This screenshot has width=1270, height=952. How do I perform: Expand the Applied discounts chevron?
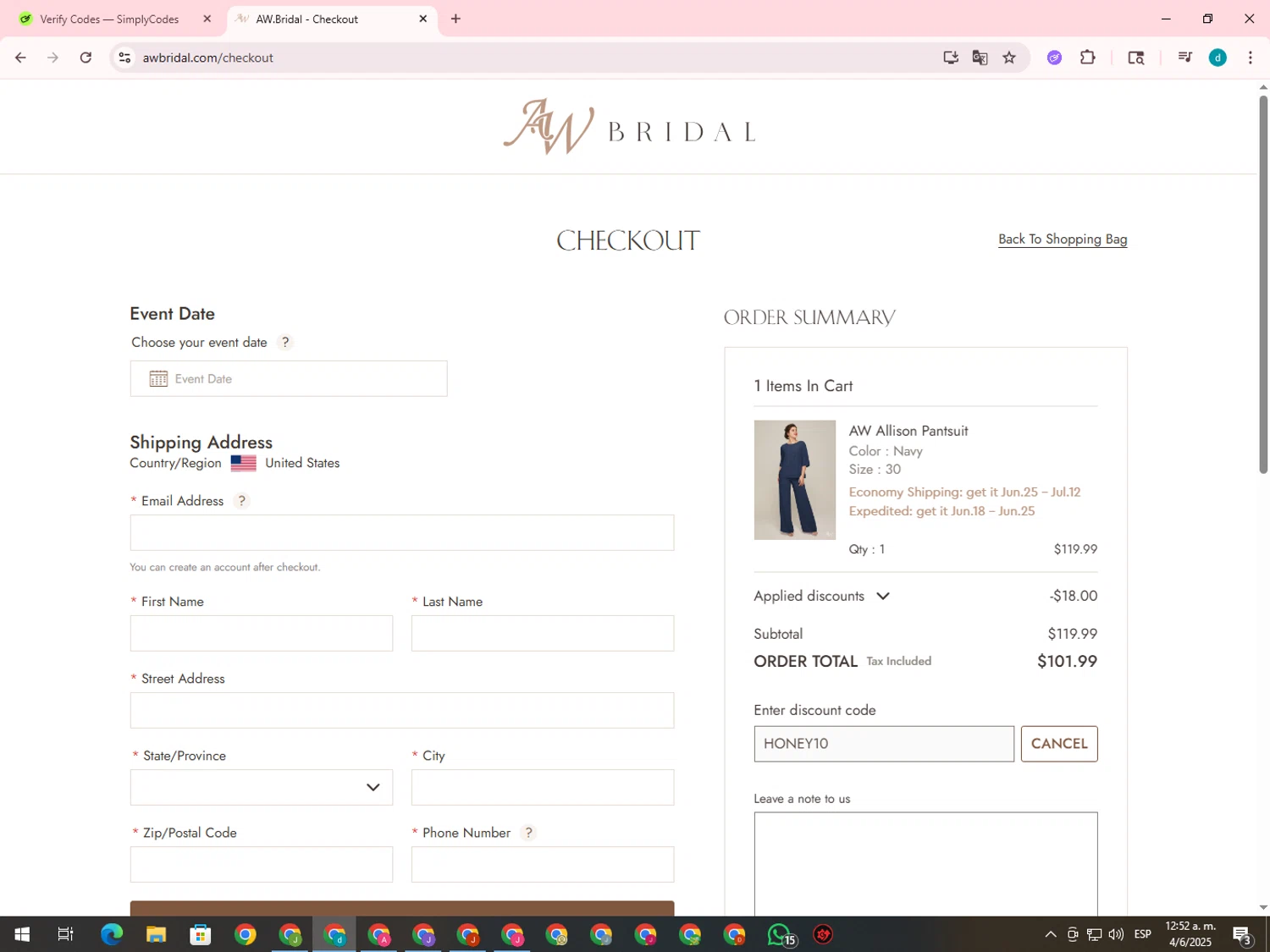point(883,596)
